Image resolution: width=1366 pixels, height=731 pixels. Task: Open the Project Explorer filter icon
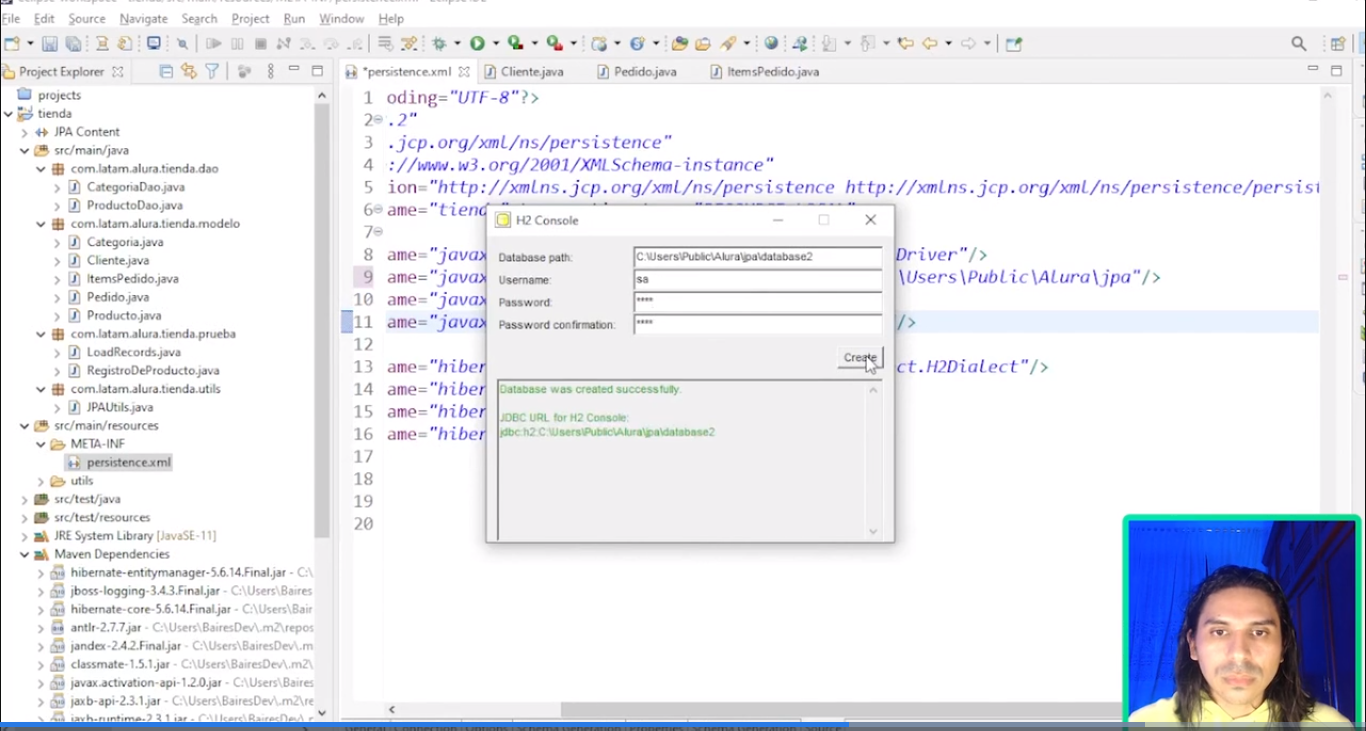[x=212, y=71]
